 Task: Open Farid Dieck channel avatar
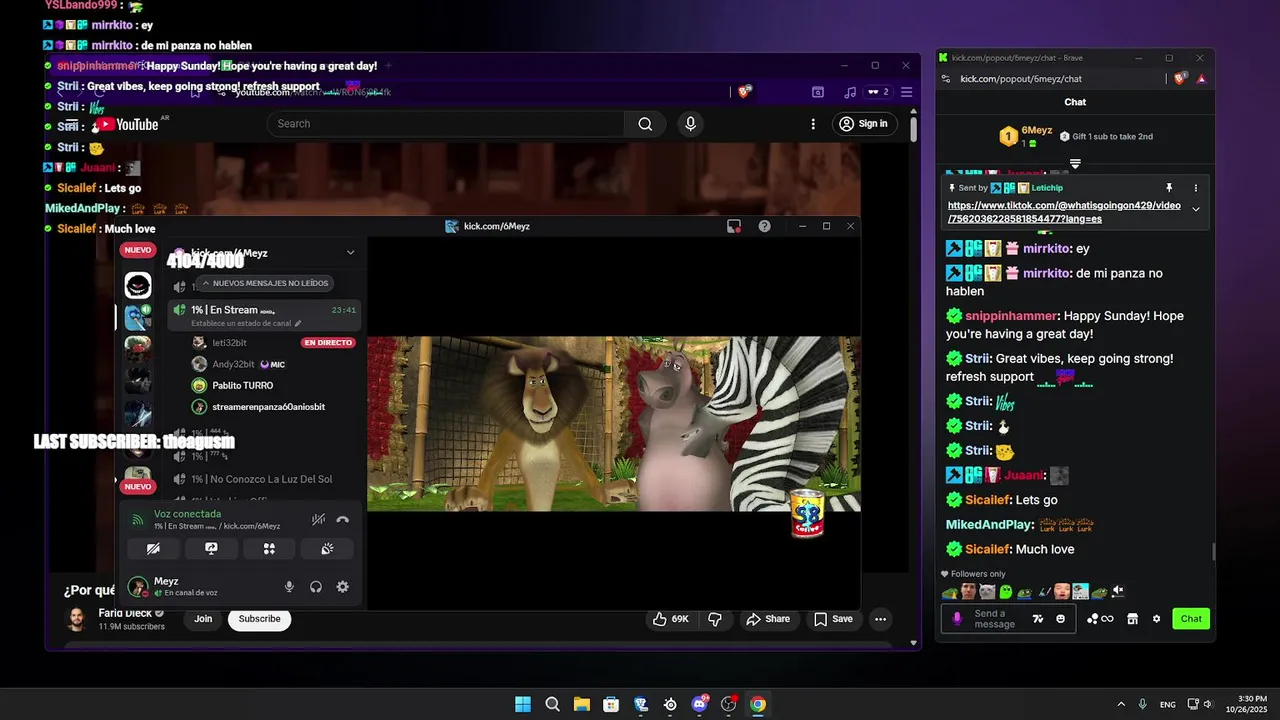tap(77, 619)
